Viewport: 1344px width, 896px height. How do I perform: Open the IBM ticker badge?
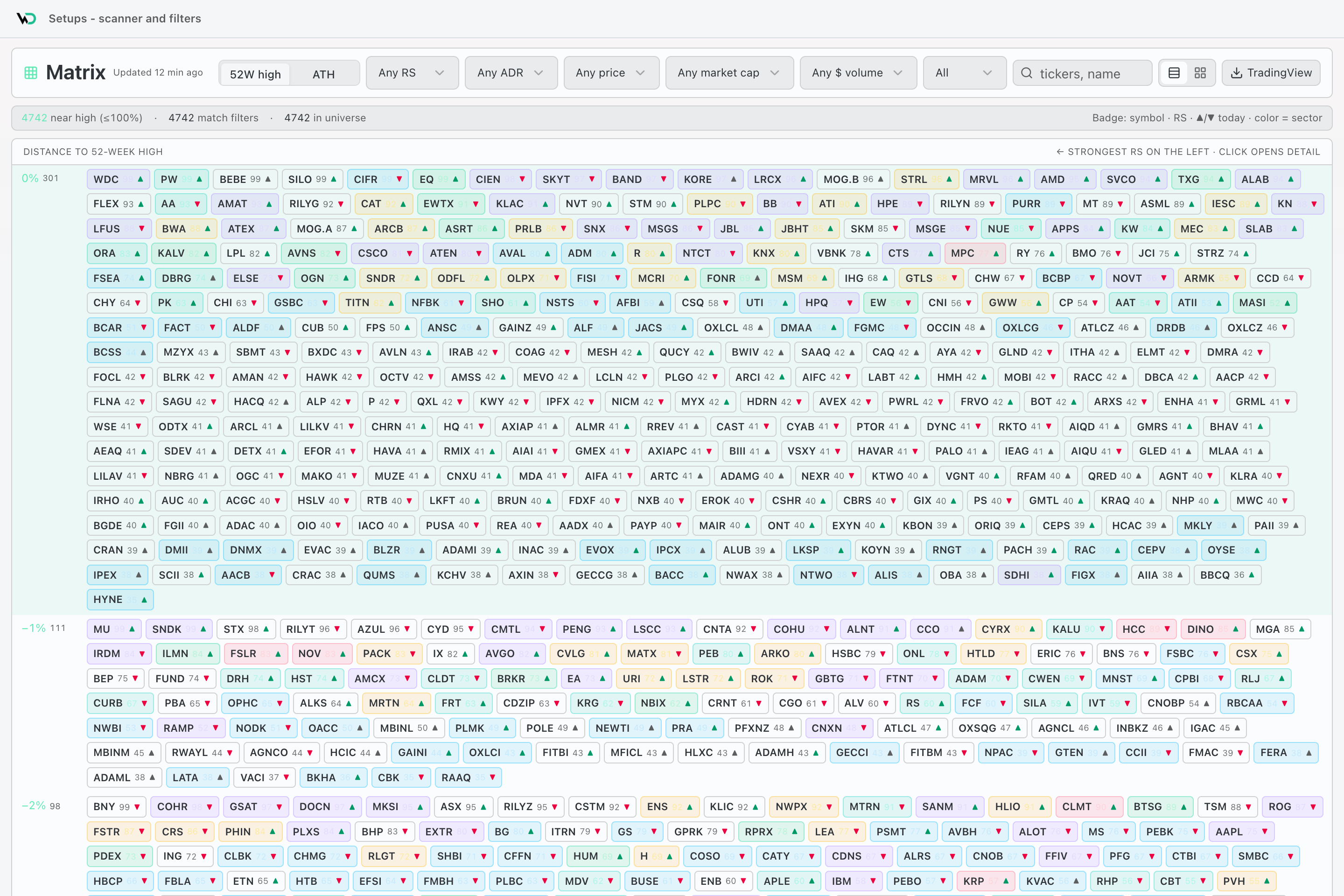coord(854,881)
